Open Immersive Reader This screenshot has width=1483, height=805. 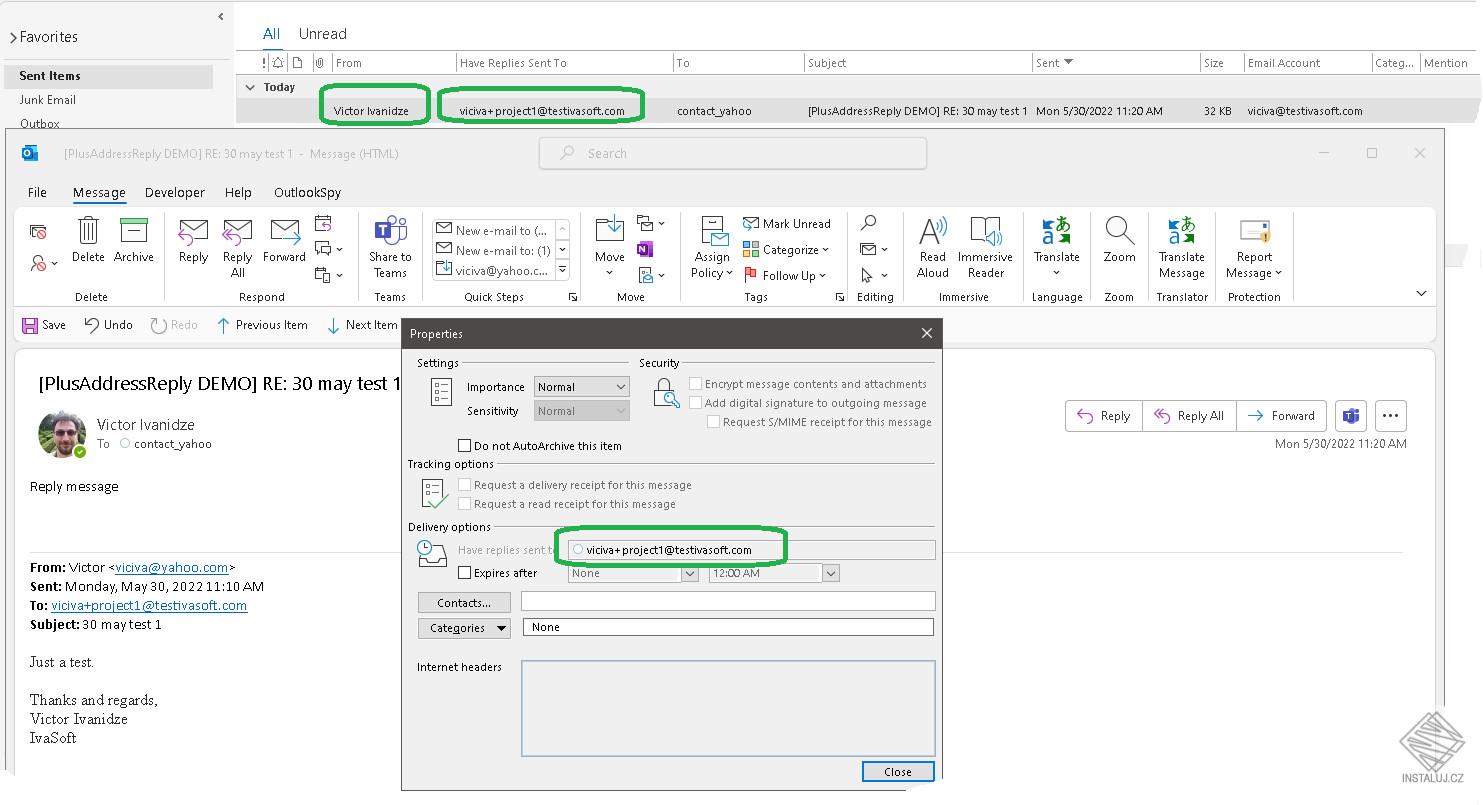pos(985,246)
